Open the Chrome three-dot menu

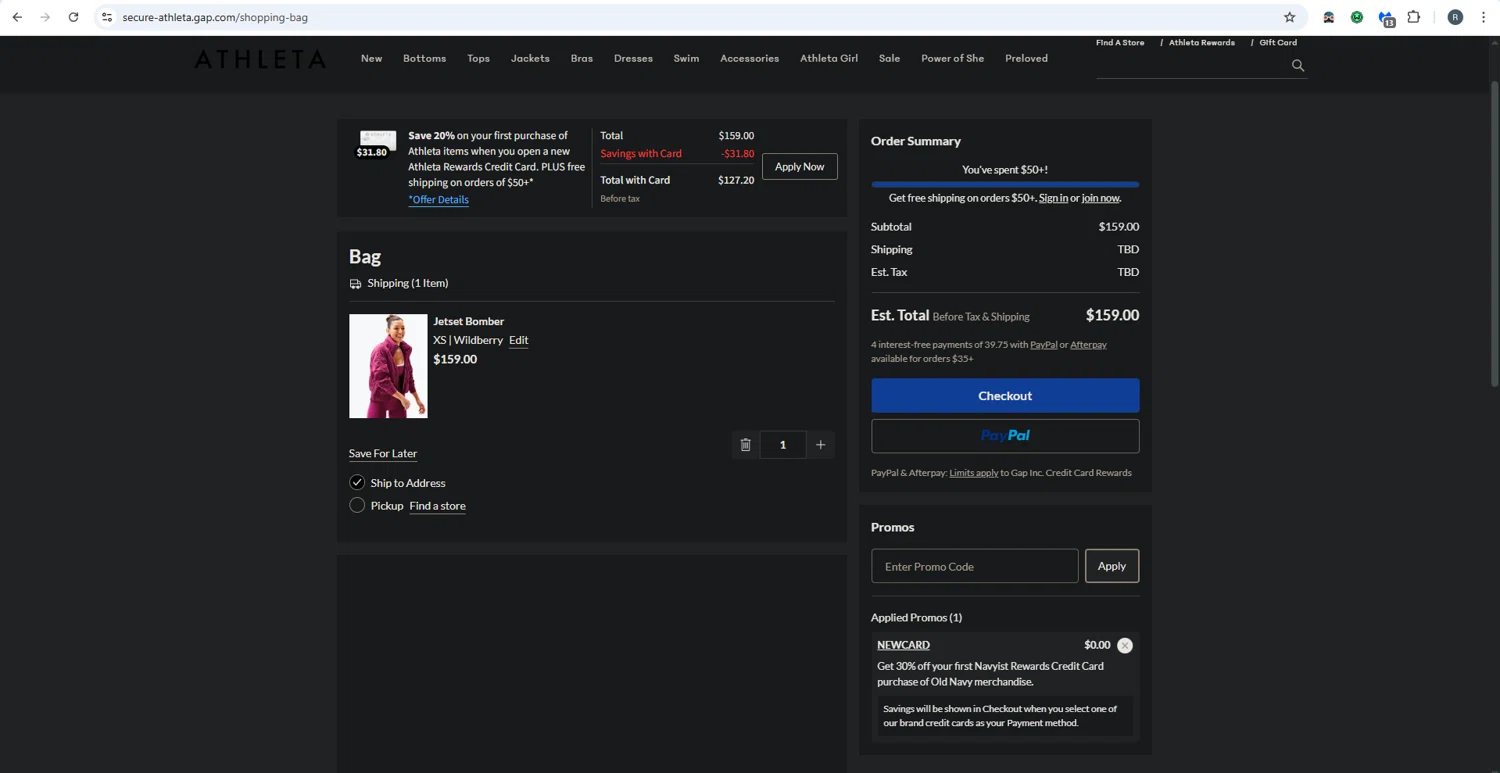pyautogui.click(x=1483, y=17)
